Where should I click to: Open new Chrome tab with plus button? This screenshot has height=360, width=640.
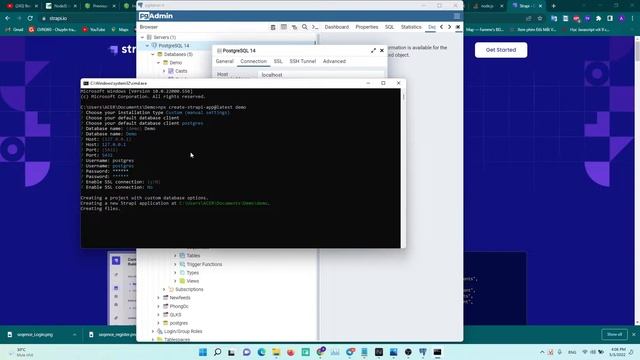[553, 6]
